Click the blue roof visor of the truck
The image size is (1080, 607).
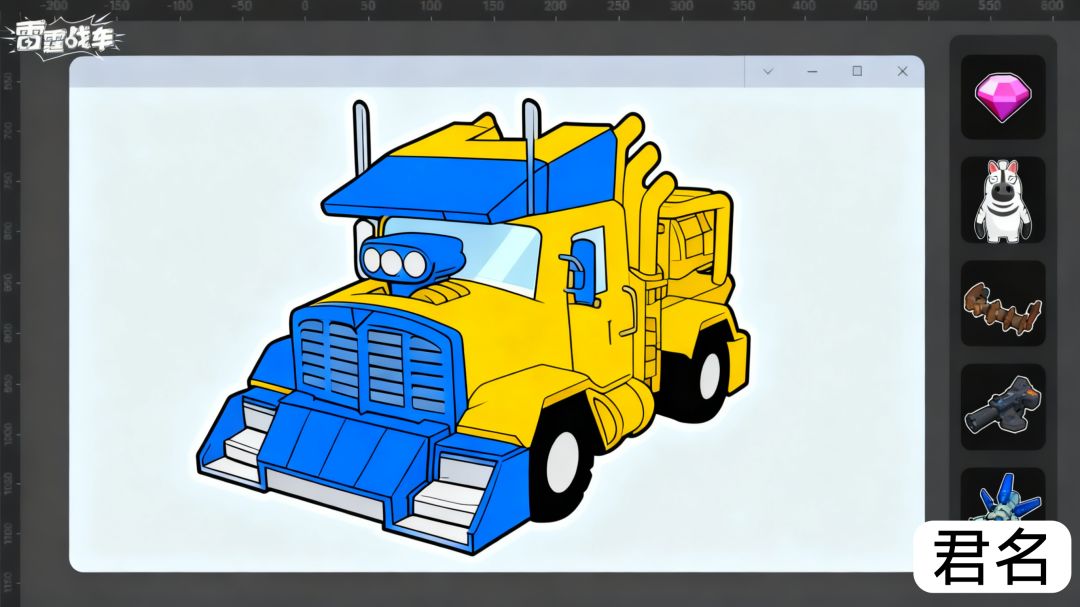[x=455, y=181]
